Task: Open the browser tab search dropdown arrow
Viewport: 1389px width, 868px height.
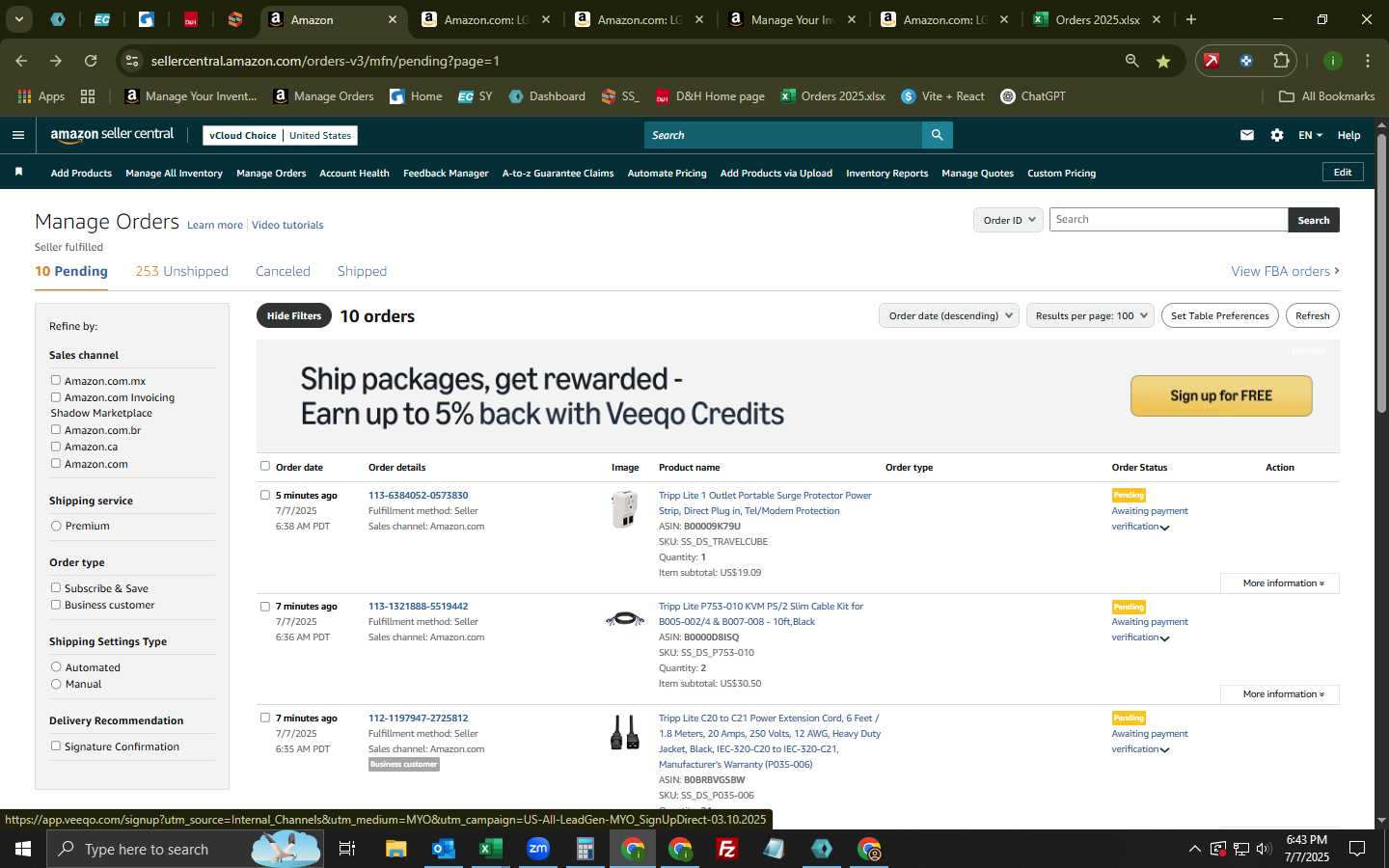Action: point(18,19)
